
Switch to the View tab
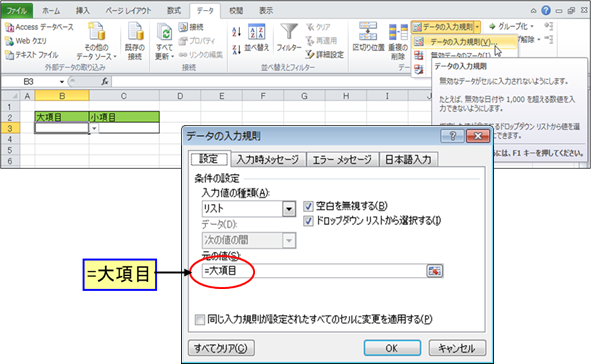point(266,11)
